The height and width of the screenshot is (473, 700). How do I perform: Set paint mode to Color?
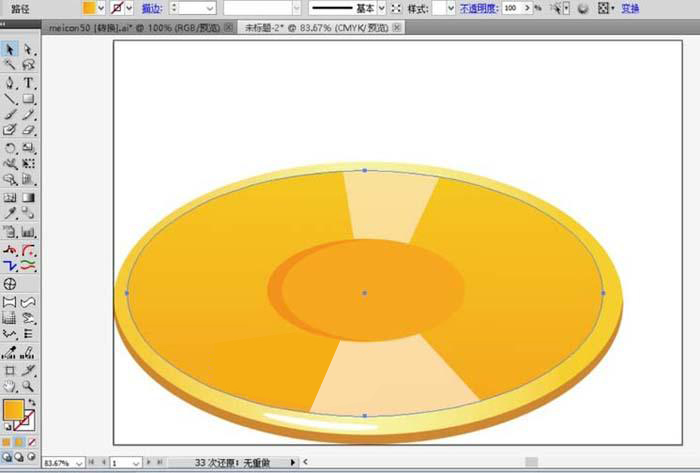pyautogui.click(x=6, y=442)
